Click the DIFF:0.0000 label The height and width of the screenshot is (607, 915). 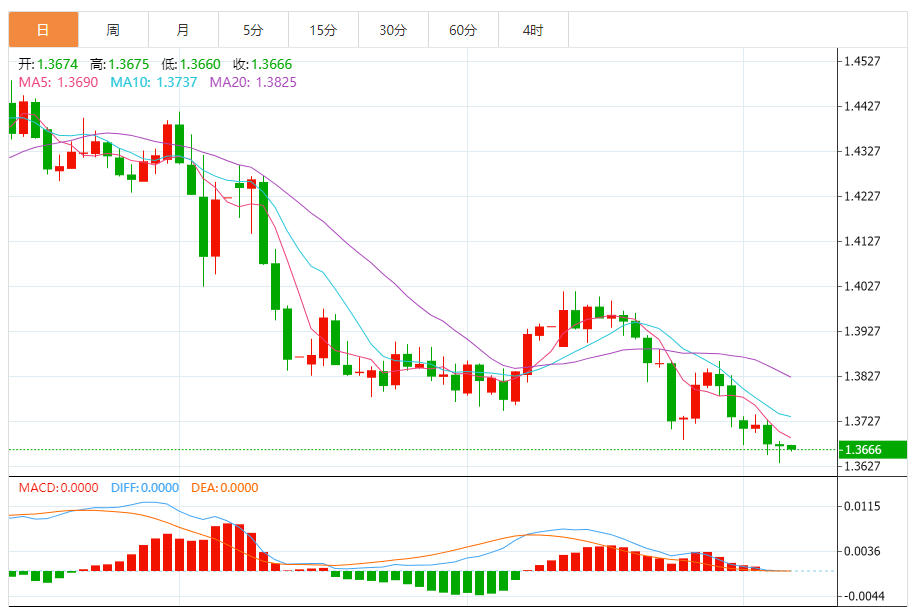pyautogui.click(x=145, y=488)
